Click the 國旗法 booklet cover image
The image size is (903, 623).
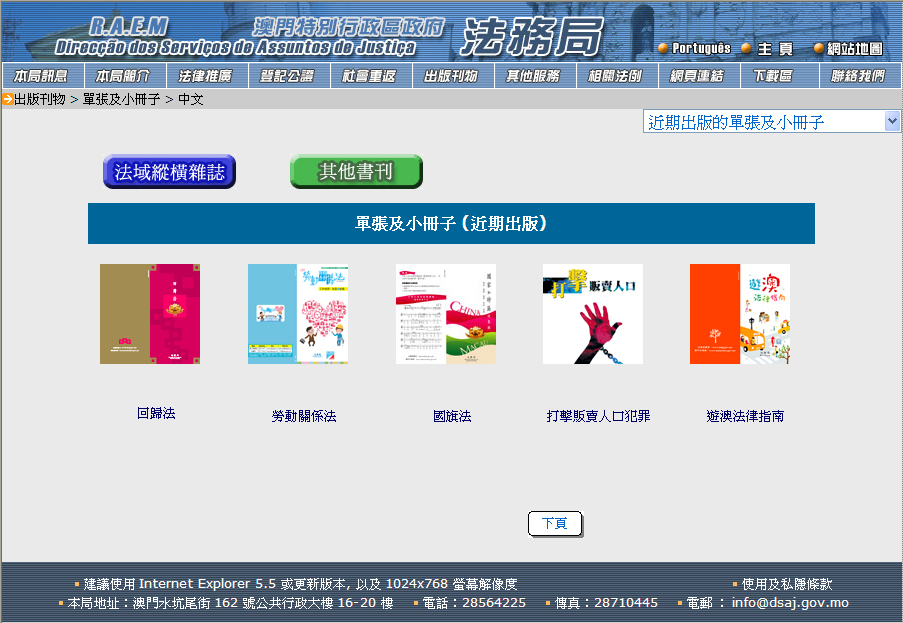tap(445, 314)
